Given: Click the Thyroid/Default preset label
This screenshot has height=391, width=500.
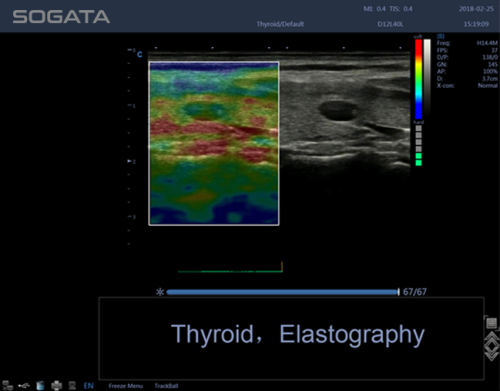Looking at the screenshot, I should [280, 24].
